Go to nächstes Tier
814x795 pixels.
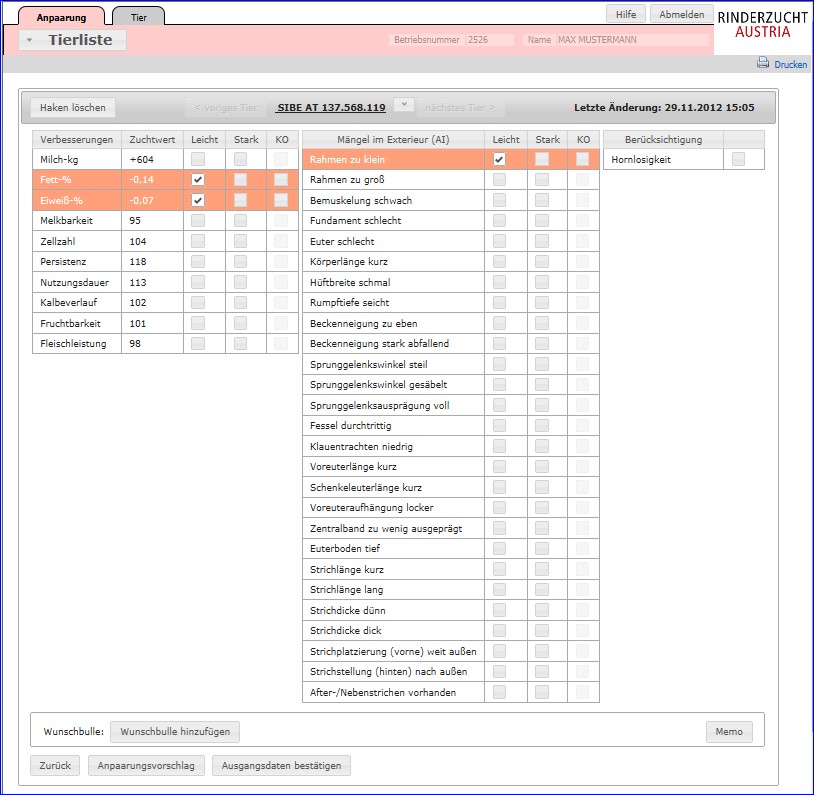click(460, 107)
